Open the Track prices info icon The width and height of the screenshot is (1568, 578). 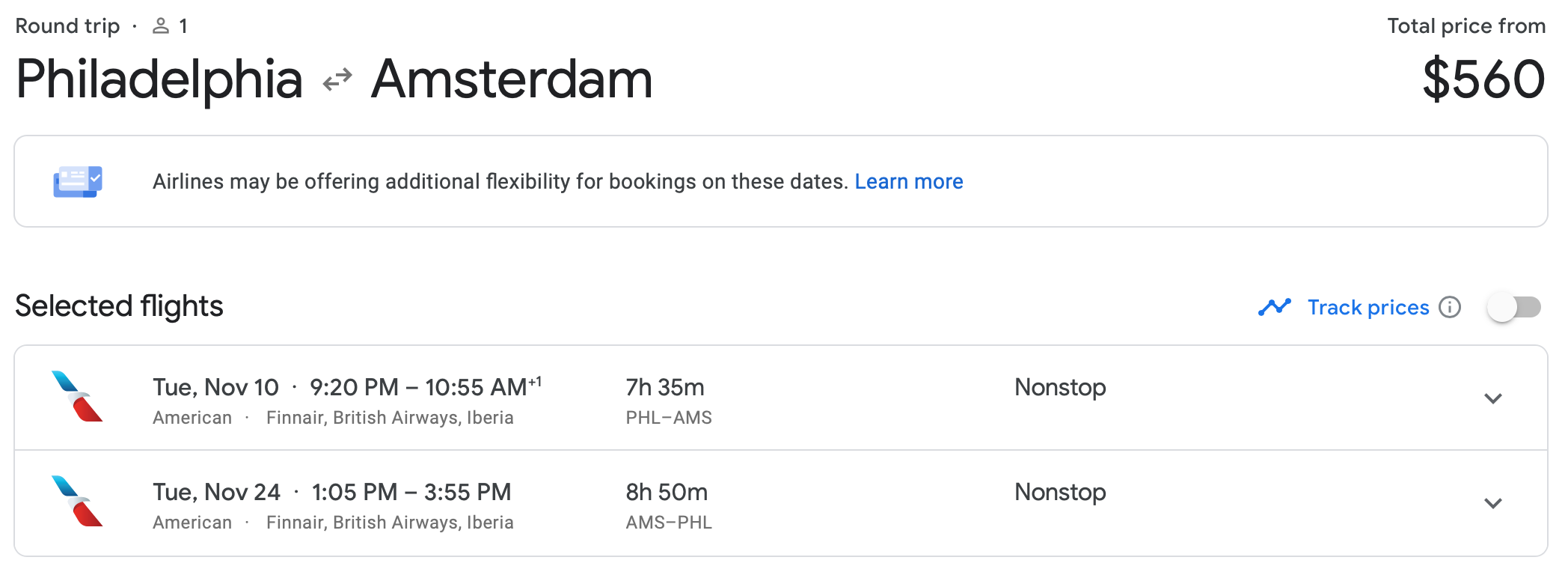1450,307
